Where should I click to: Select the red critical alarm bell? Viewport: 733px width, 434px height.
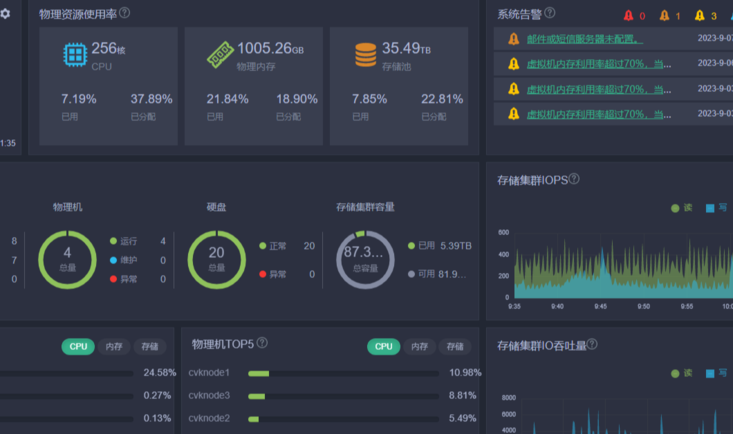click(628, 15)
